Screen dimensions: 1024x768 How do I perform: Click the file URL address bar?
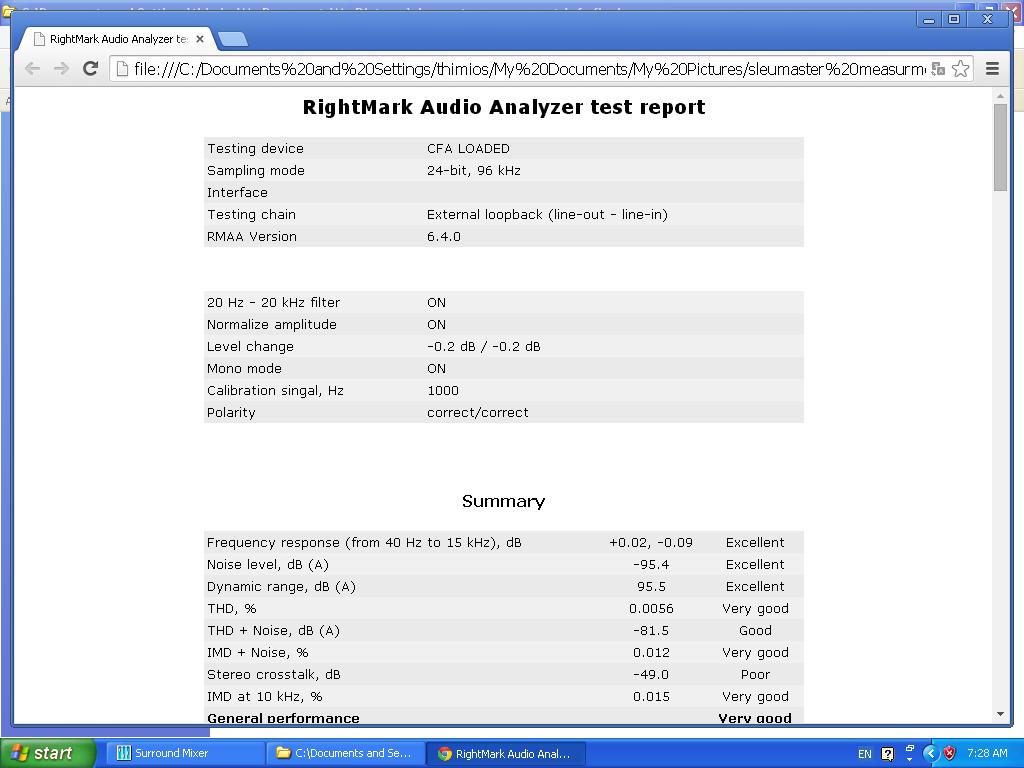(x=530, y=69)
